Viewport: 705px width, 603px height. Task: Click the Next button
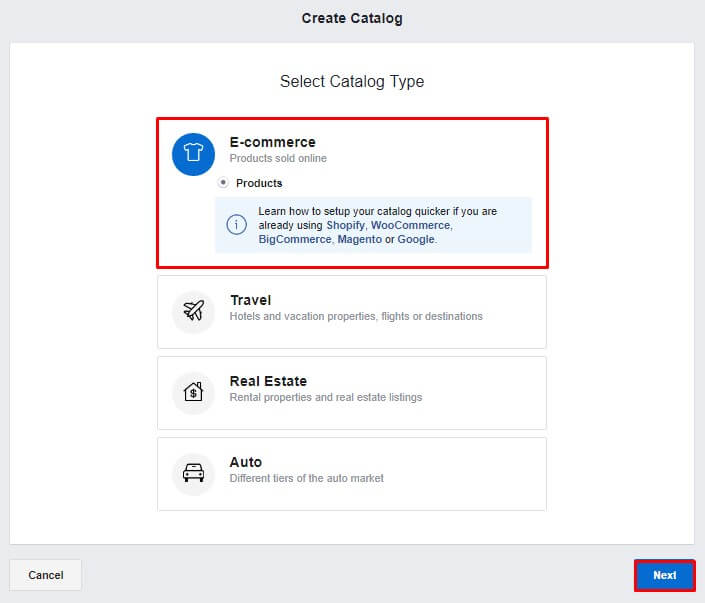pos(665,575)
